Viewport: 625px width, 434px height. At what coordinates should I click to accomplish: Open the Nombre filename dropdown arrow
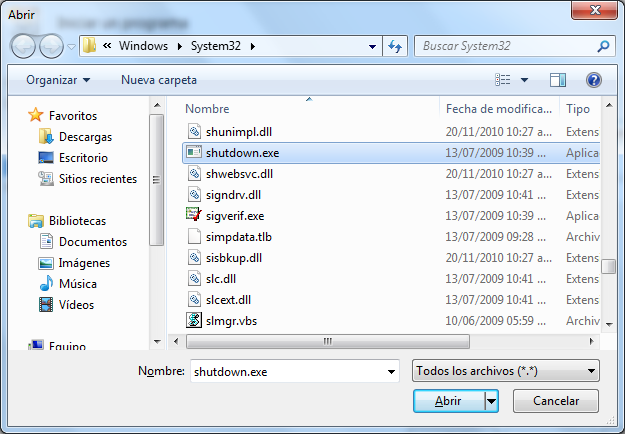coord(391,371)
